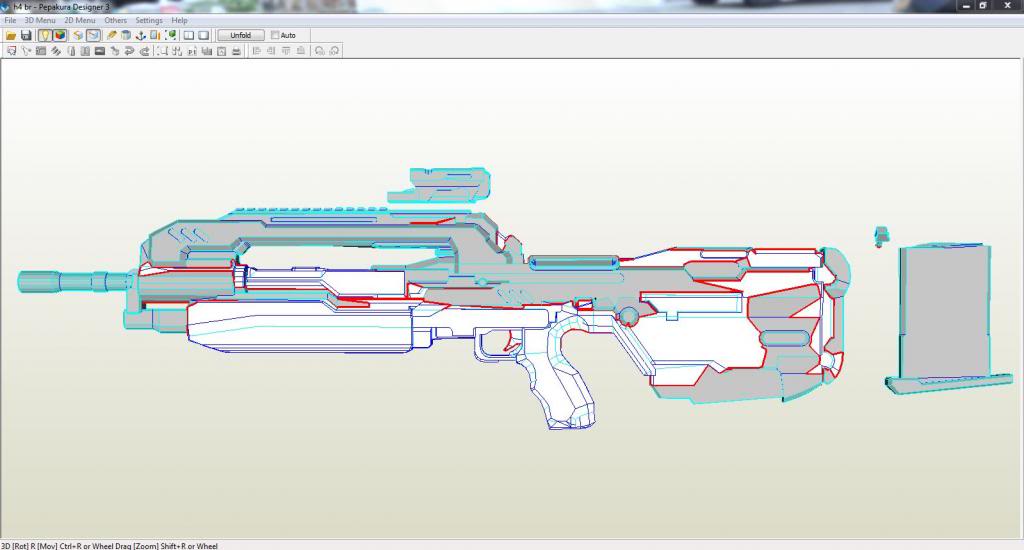The height and width of the screenshot is (550, 1024).
Task: Click the rotate left circular arrow icon
Action: [x=319, y=51]
